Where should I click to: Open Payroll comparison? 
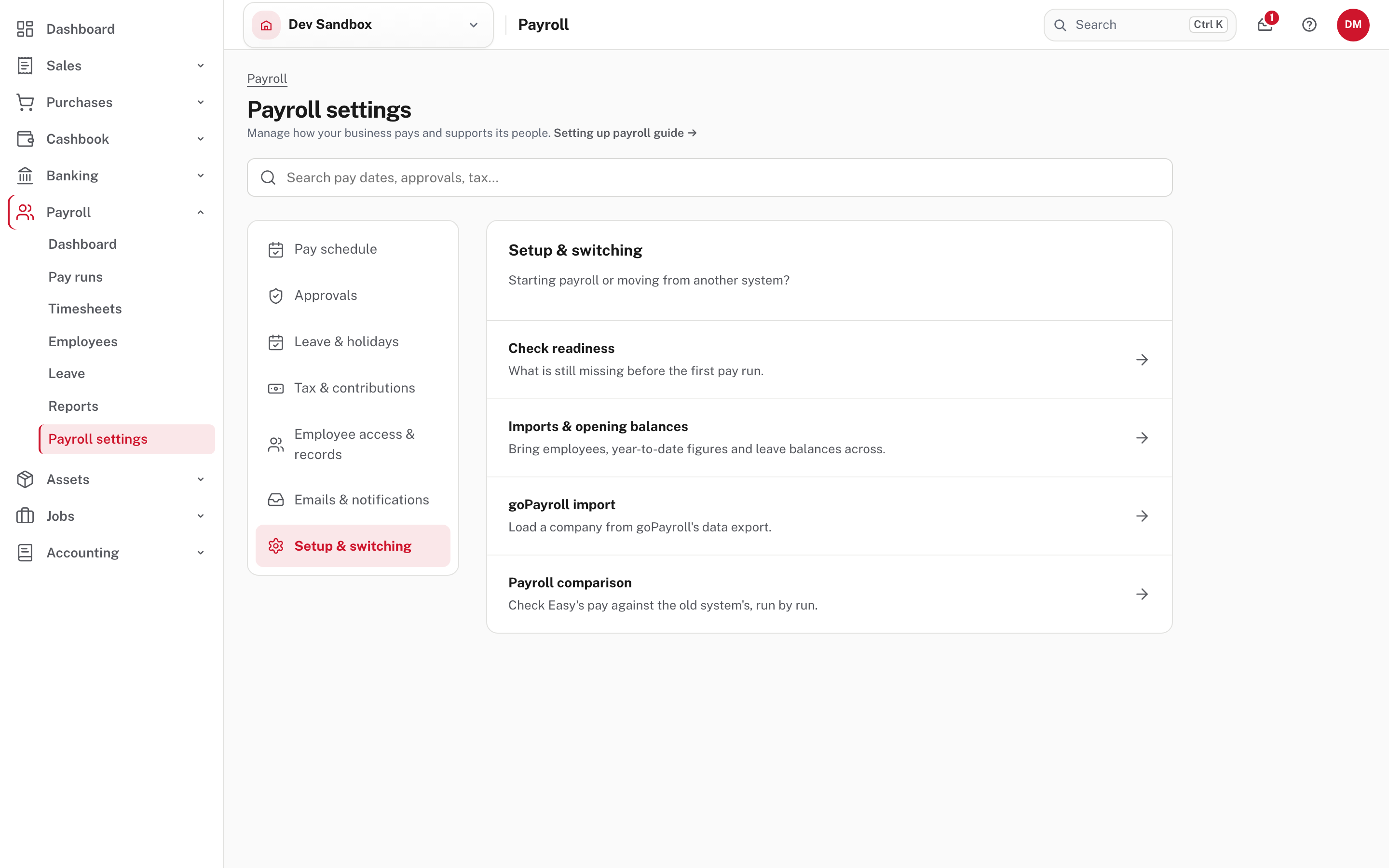(x=829, y=594)
